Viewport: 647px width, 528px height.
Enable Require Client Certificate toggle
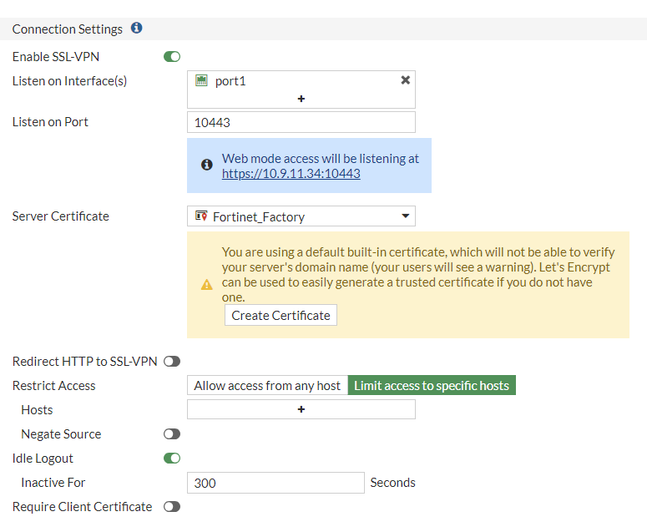[x=172, y=507]
